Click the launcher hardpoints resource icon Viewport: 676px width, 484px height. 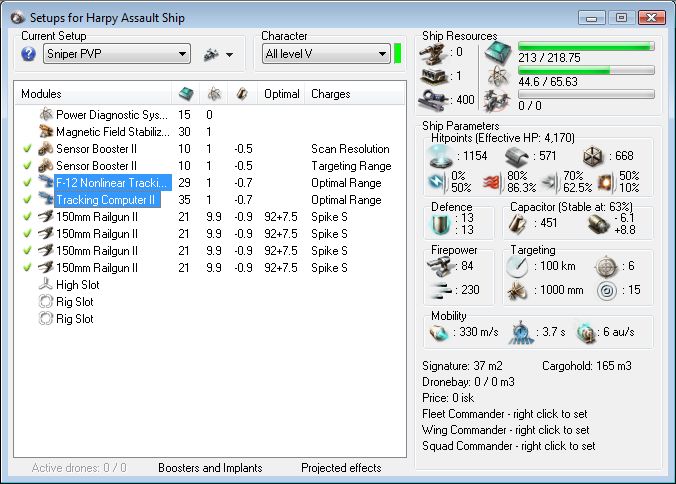[x=434, y=77]
